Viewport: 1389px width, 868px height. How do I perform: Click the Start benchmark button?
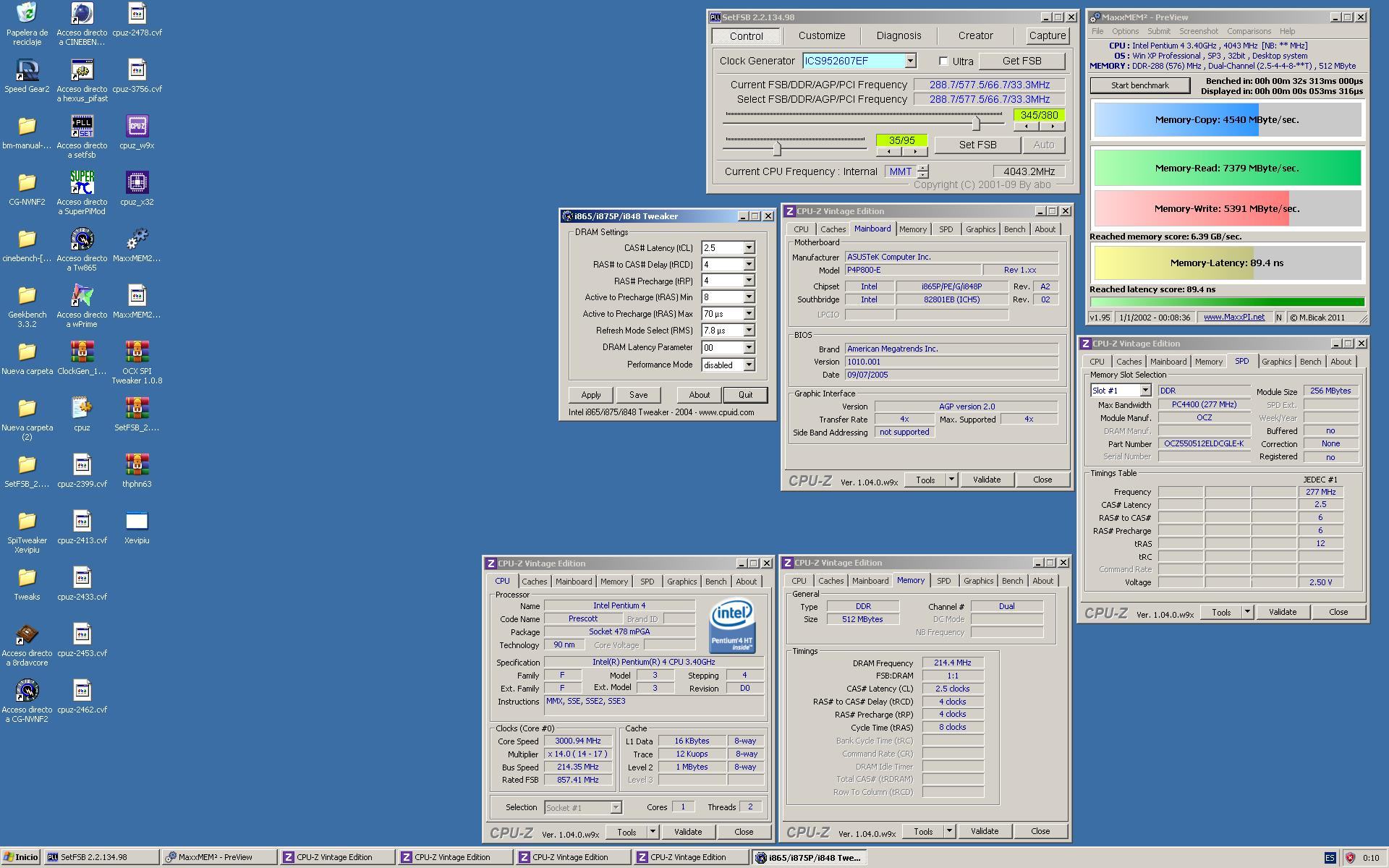pyautogui.click(x=1139, y=85)
